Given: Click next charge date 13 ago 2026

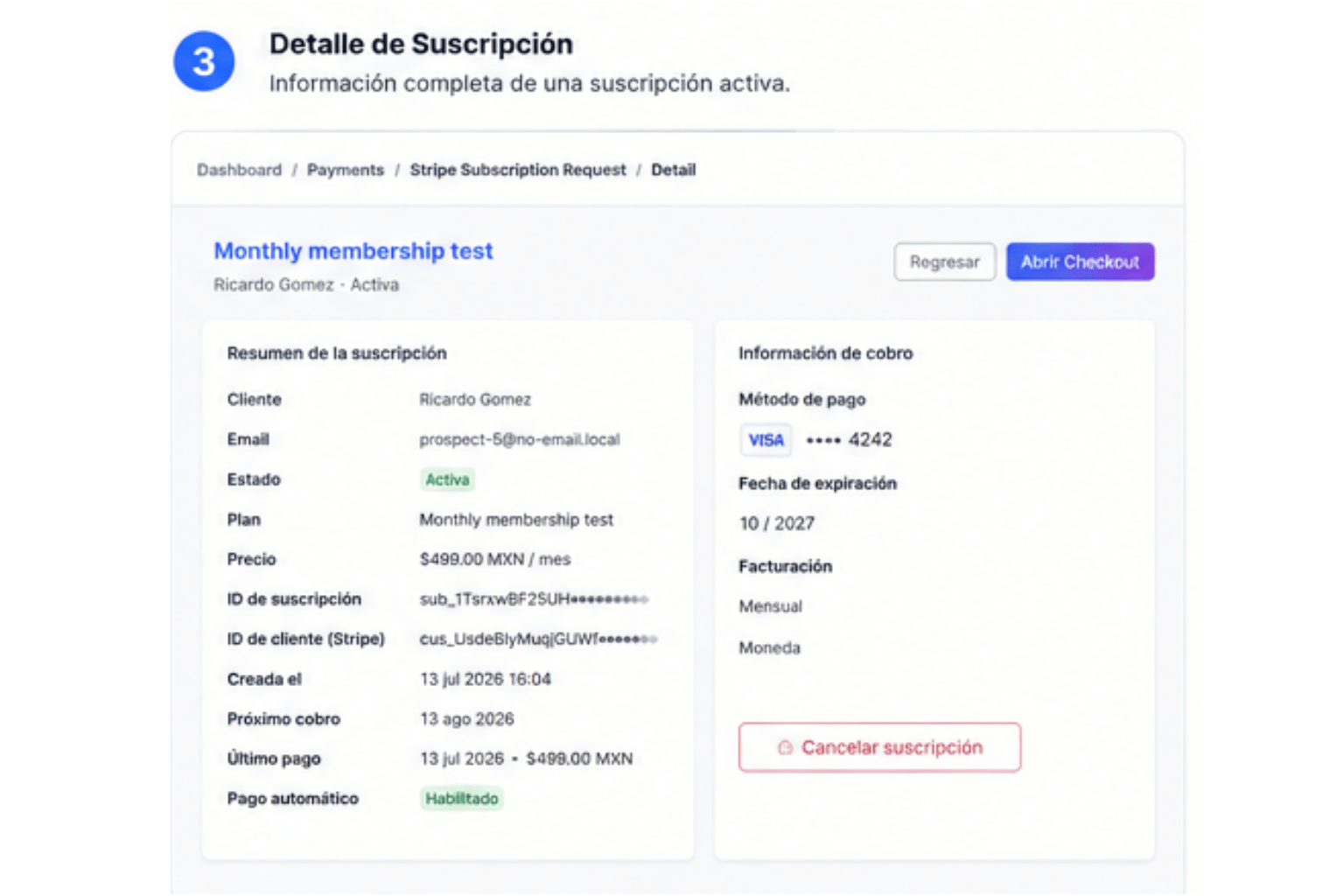Looking at the screenshot, I should [x=467, y=719].
